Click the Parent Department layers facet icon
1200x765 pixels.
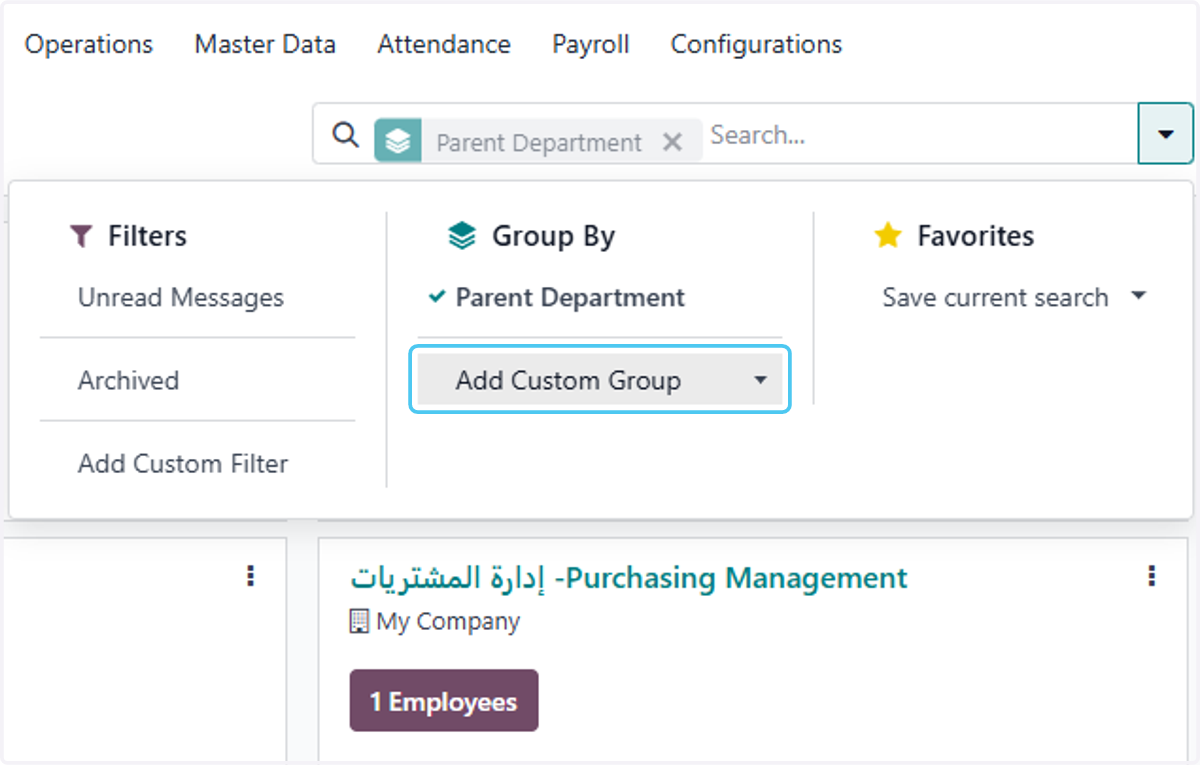click(x=398, y=141)
